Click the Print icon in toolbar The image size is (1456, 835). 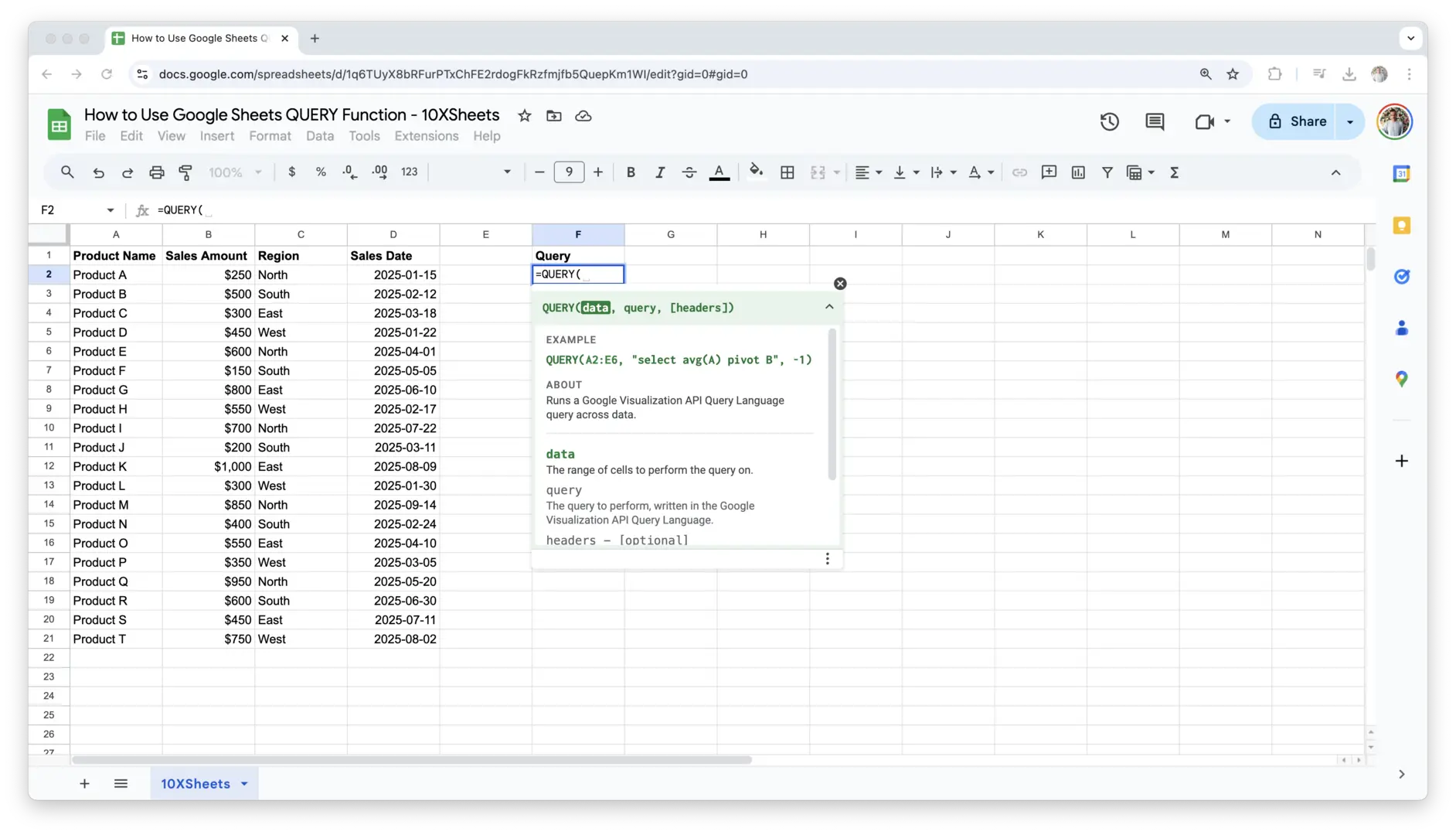pyautogui.click(x=157, y=172)
